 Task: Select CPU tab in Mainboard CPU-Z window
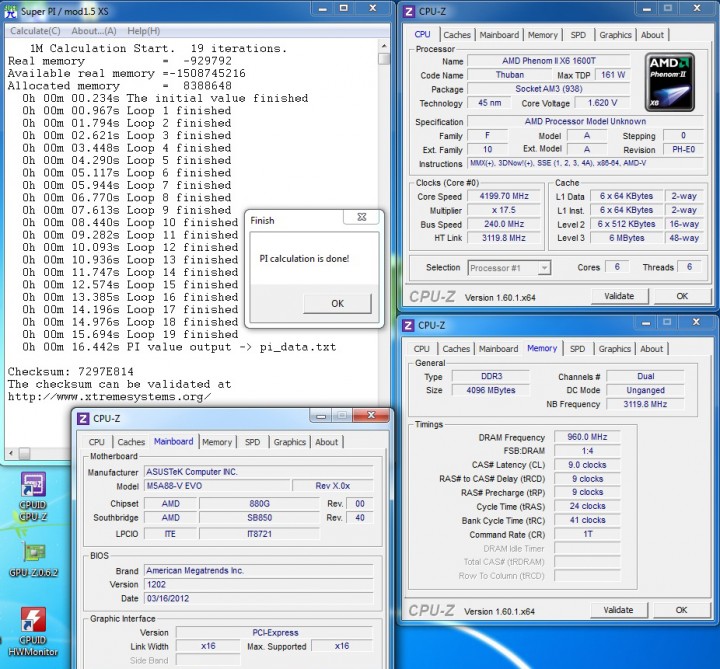pos(96,442)
